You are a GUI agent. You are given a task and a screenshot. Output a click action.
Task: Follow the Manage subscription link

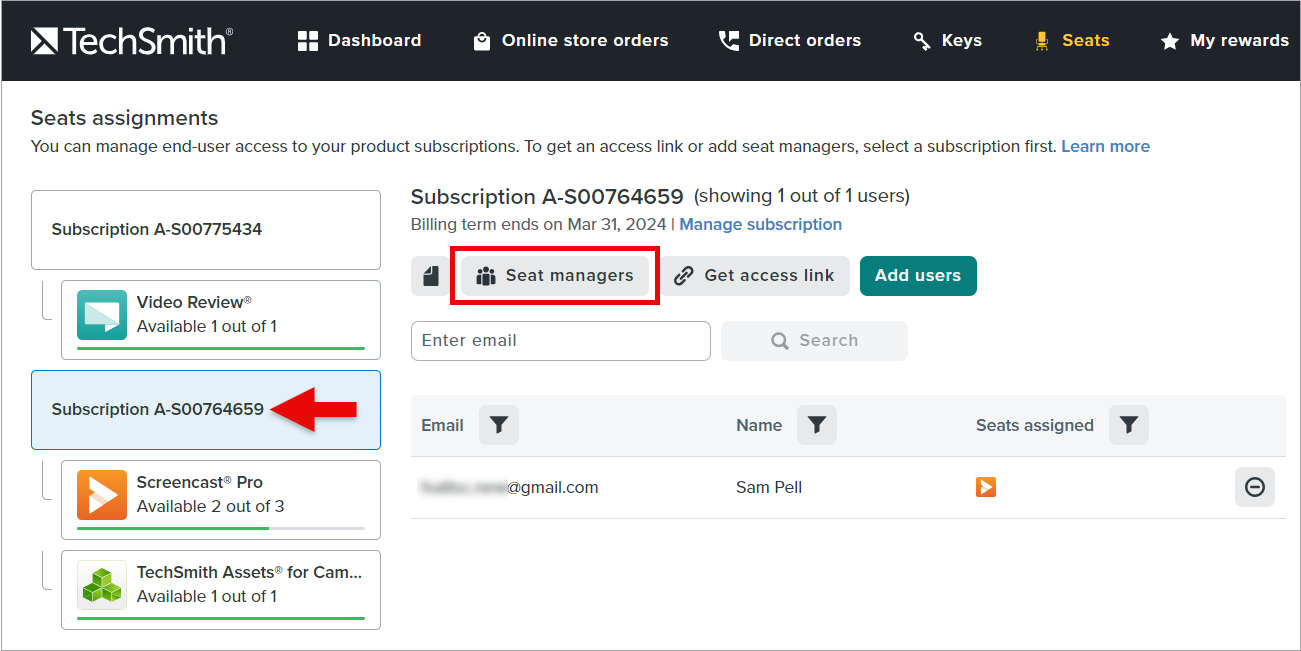click(760, 224)
